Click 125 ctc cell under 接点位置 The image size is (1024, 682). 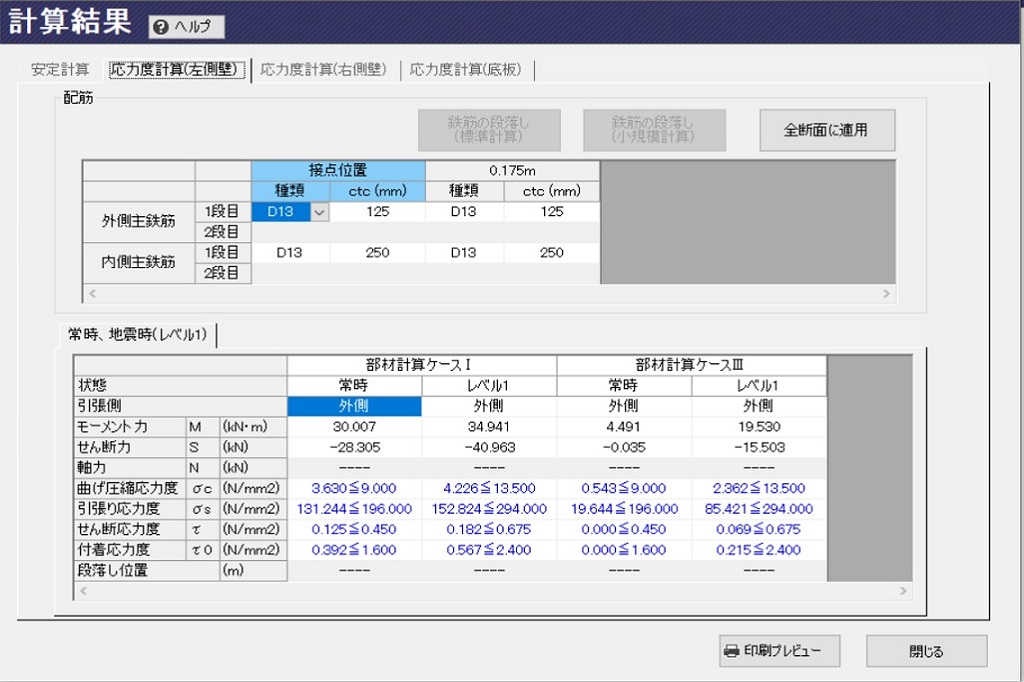click(x=377, y=212)
